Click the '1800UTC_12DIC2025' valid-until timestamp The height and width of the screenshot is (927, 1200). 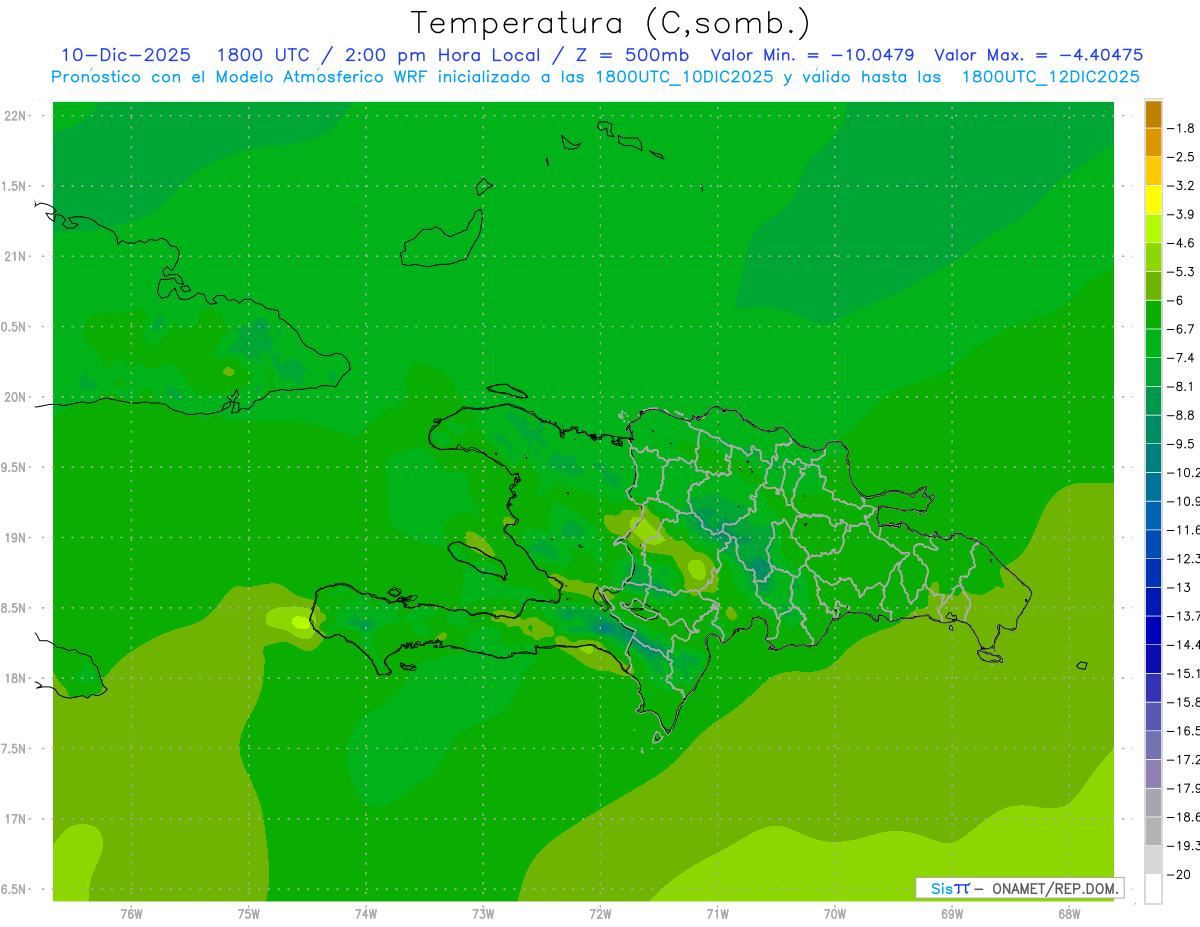pos(1050,77)
